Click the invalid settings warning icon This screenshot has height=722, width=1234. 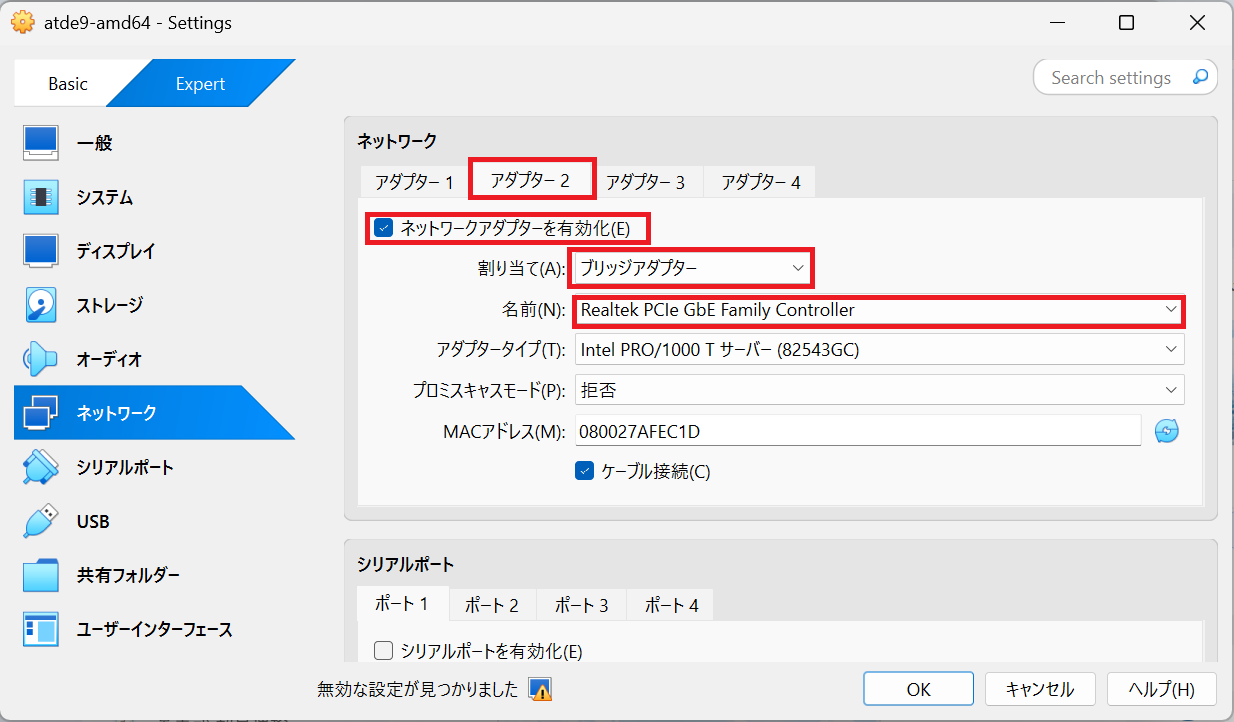click(540, 689)
